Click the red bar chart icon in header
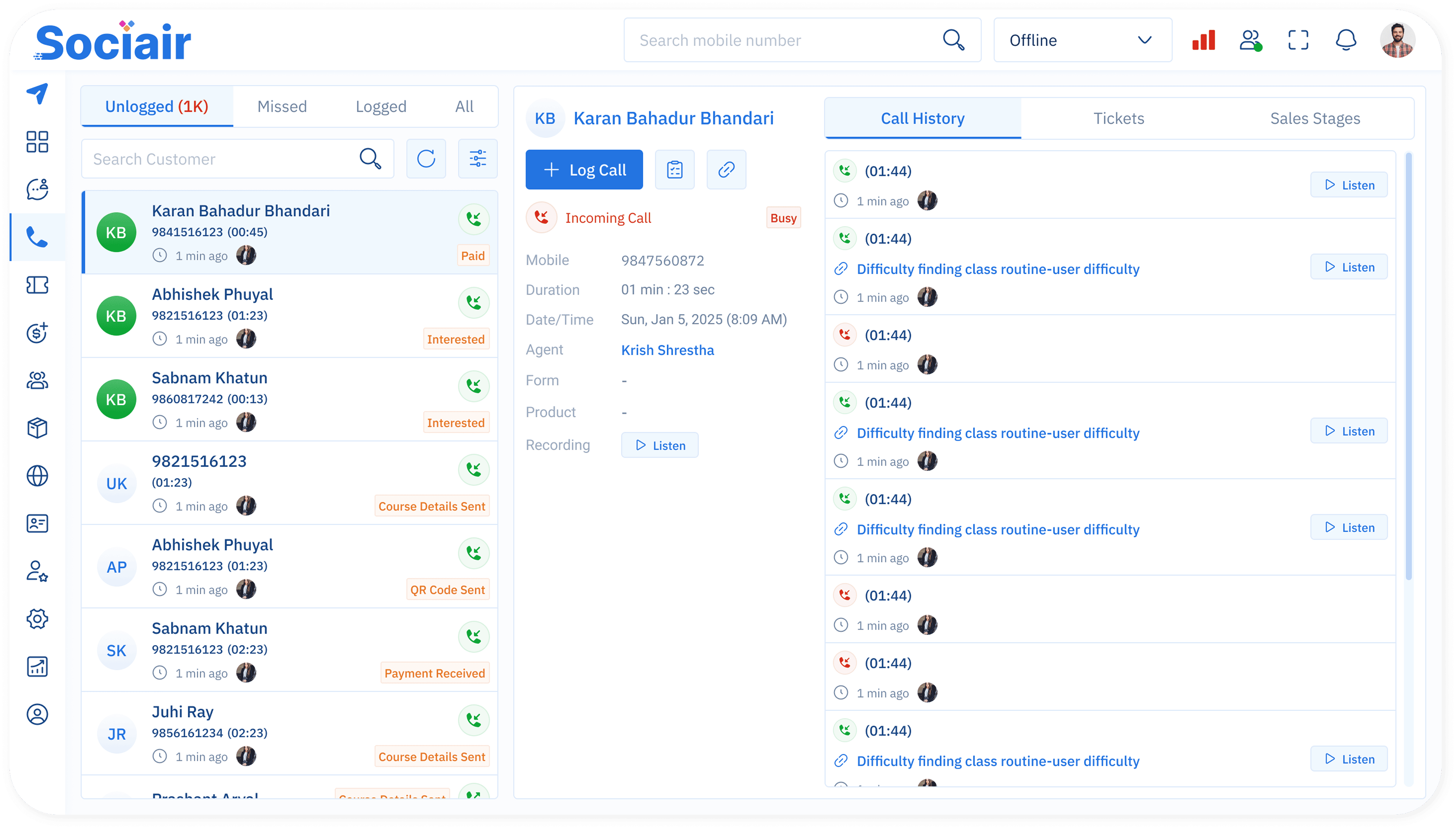 pos(1203,41)
